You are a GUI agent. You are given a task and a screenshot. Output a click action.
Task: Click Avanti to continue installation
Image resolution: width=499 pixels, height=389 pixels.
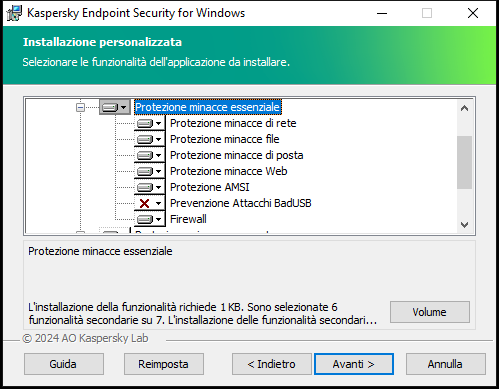[354, 364]
